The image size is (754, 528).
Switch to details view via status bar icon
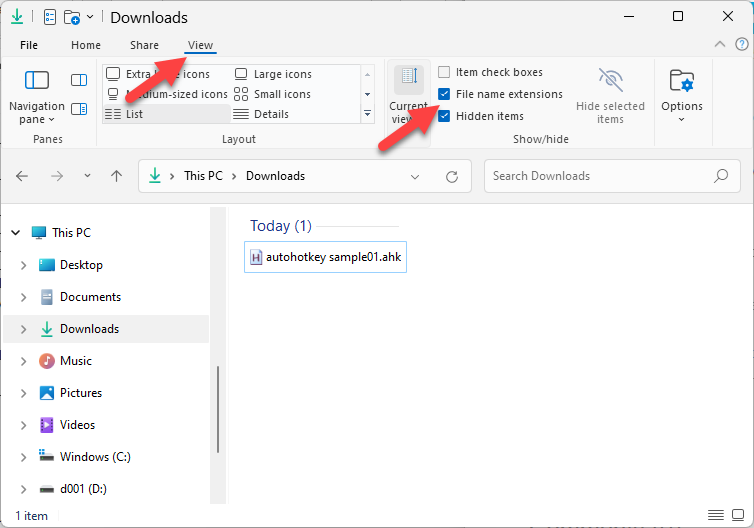716,515
